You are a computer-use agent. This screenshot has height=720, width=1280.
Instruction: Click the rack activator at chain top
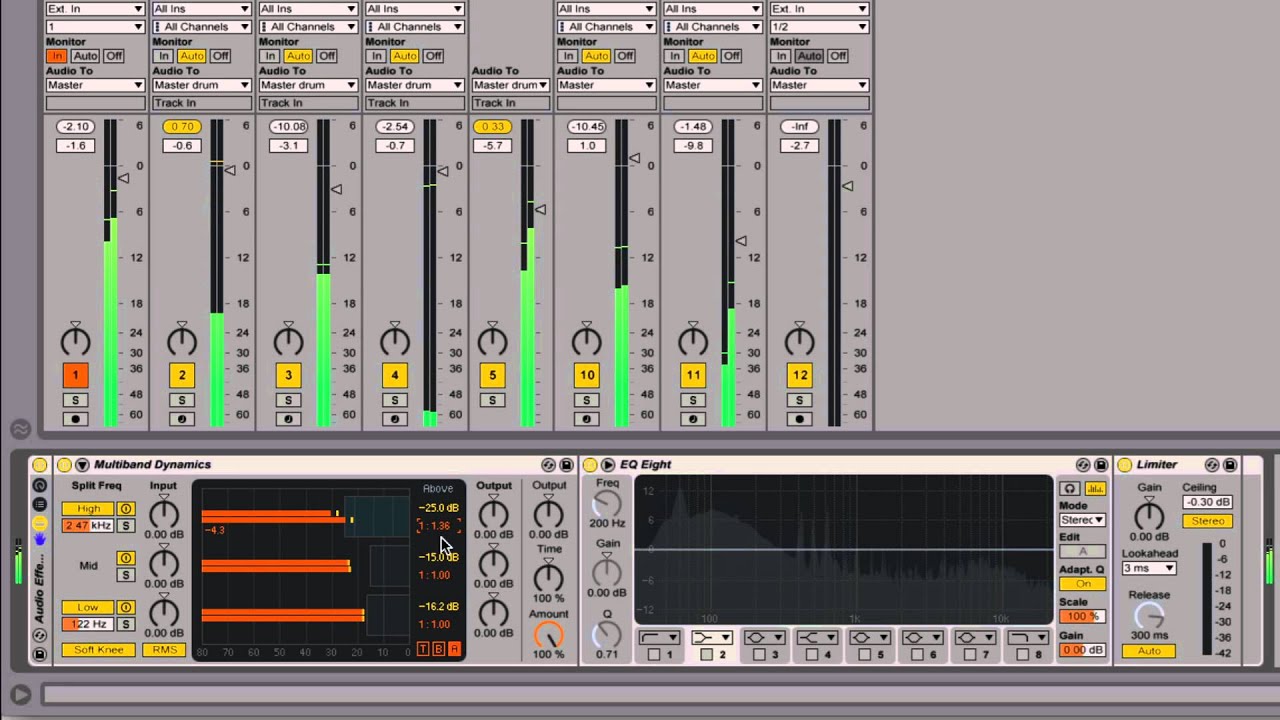pyautogui.click(x=39, y=465)
